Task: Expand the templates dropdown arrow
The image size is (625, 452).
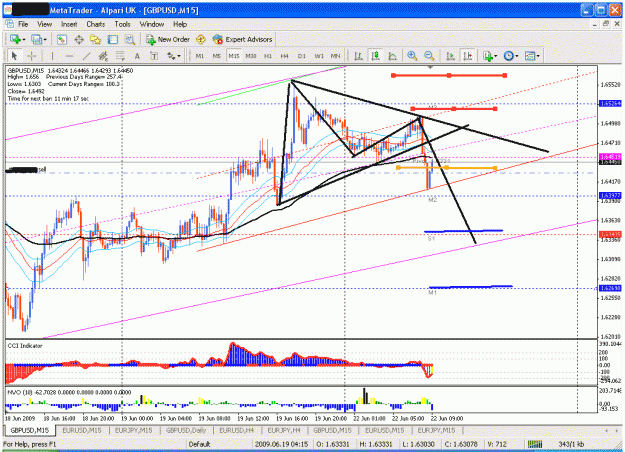Action: click(x=538, y=56)
